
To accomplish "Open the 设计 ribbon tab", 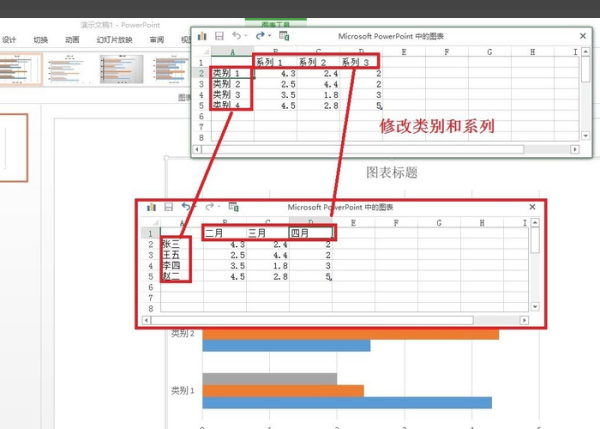I will point(9,40).
